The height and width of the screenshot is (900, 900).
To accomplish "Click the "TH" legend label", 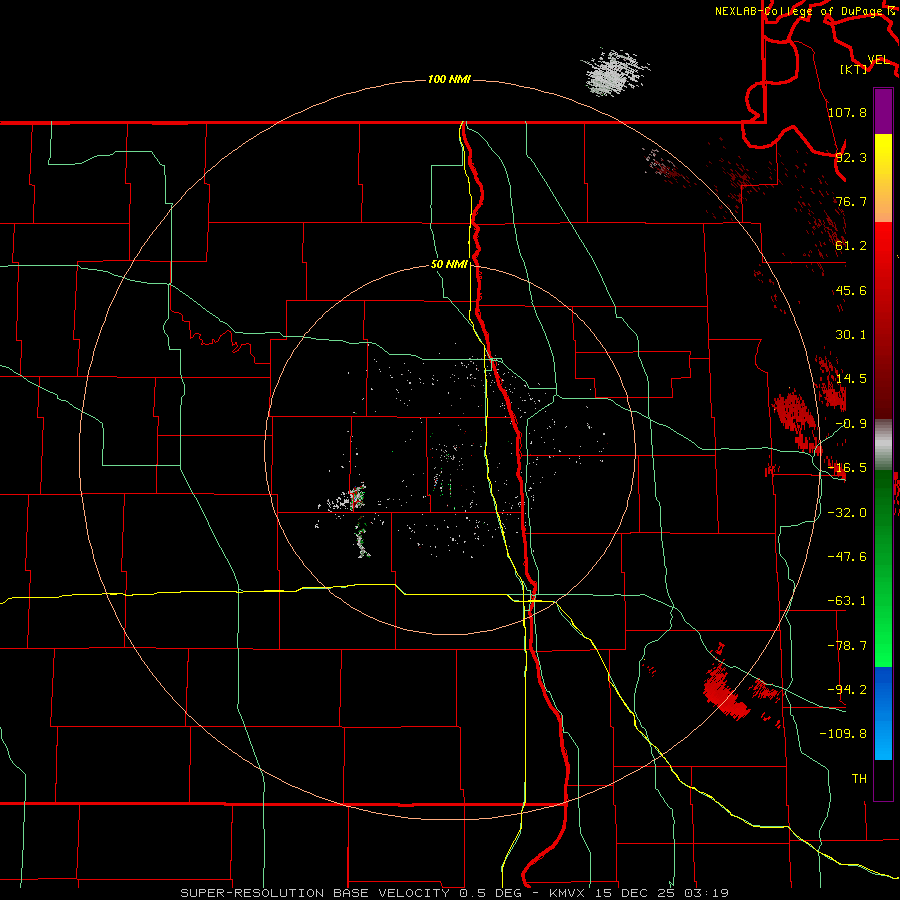I will click(x=859, y=779).
